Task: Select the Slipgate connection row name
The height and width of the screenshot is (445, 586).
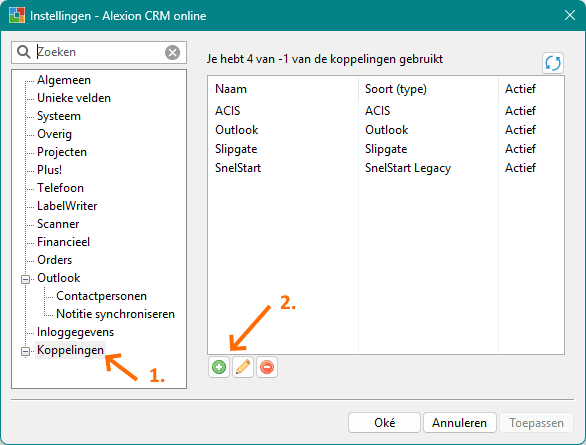Action: (x=236, y=149)
